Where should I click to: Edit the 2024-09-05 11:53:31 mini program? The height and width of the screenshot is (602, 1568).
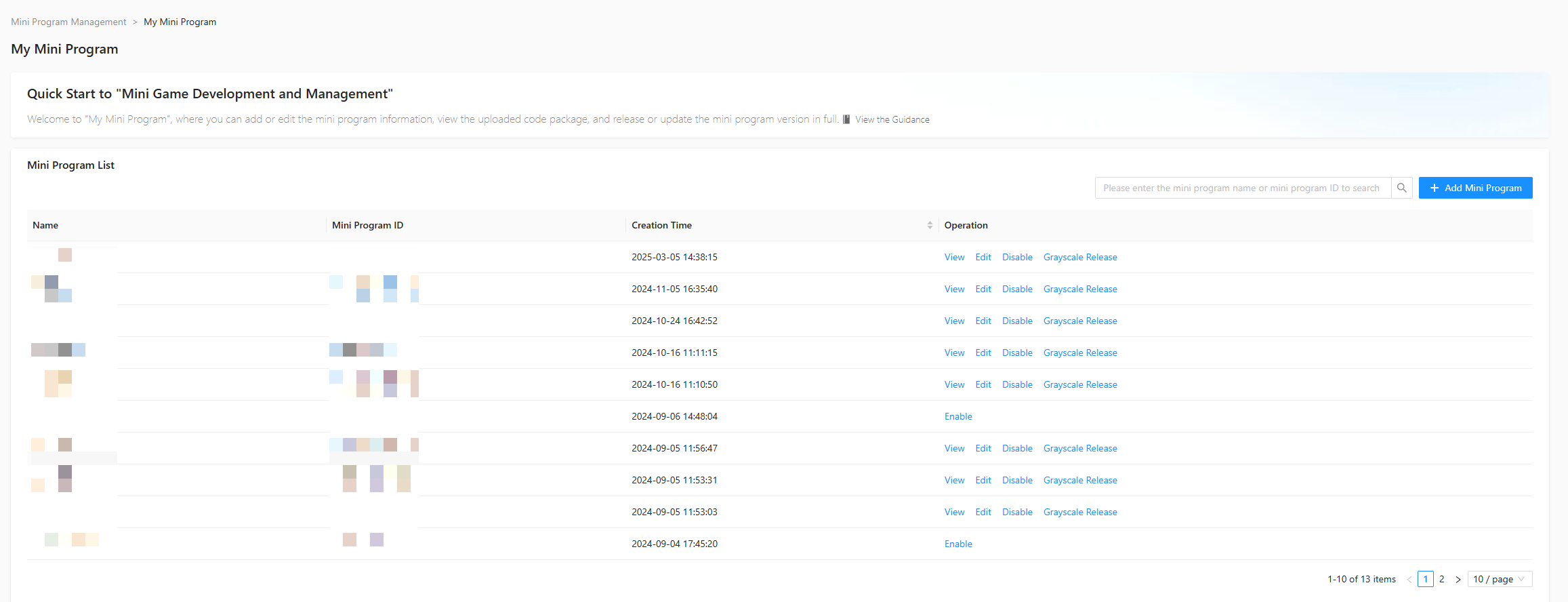(983, 480)
